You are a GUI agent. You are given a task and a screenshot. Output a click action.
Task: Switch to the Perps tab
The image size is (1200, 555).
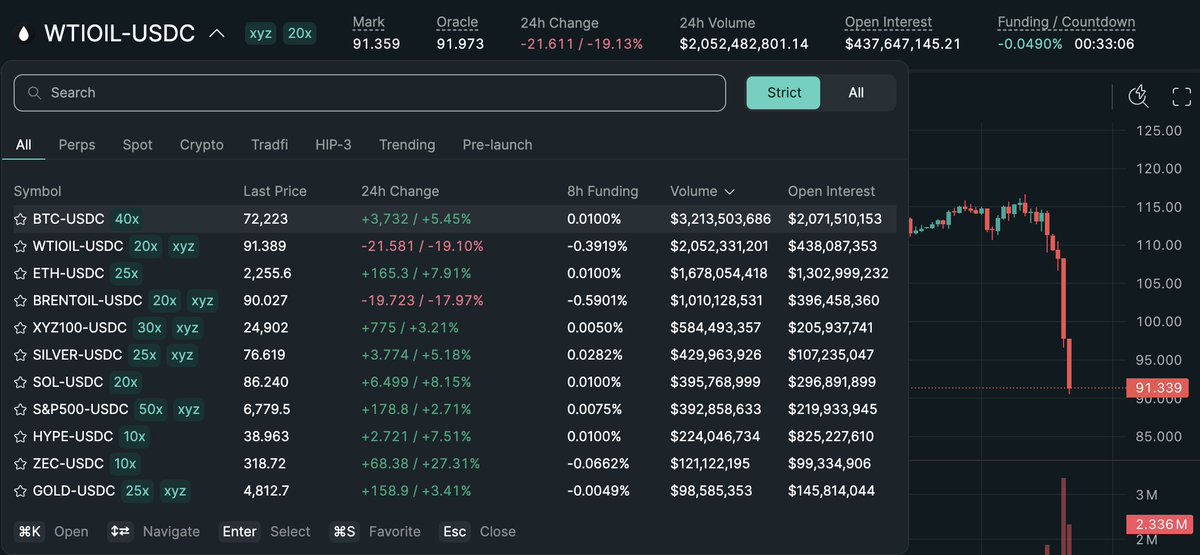tap(77, 145)
